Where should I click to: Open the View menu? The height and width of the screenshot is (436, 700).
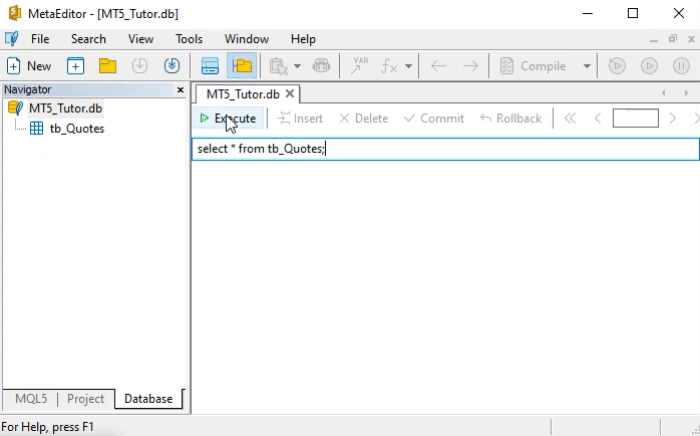point(141,39)
